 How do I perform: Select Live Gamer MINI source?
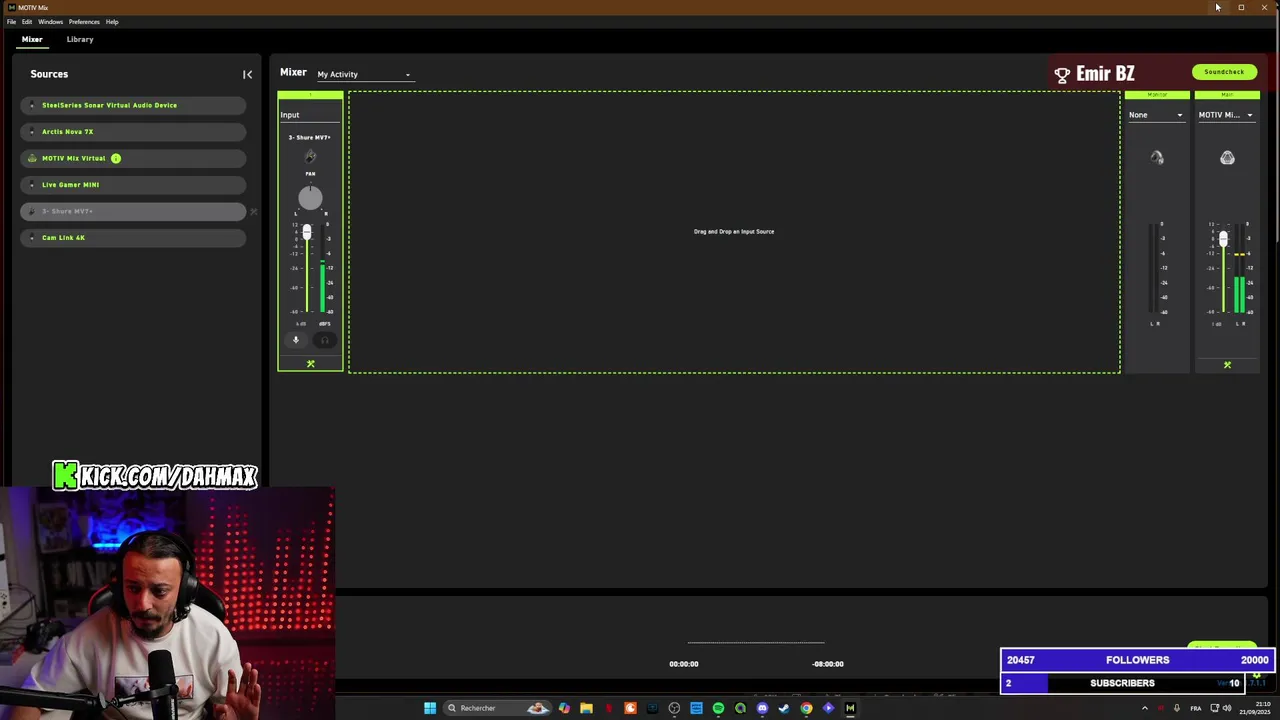(133, 184)
